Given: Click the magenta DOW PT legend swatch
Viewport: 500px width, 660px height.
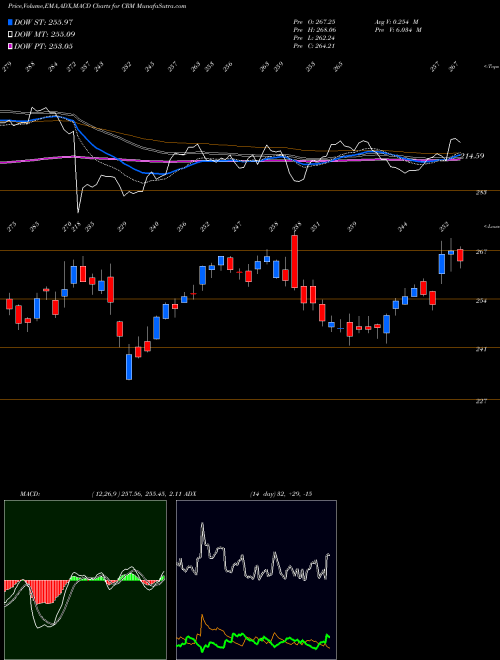Looking at the screenshot, I should click(x=10, y=46).
